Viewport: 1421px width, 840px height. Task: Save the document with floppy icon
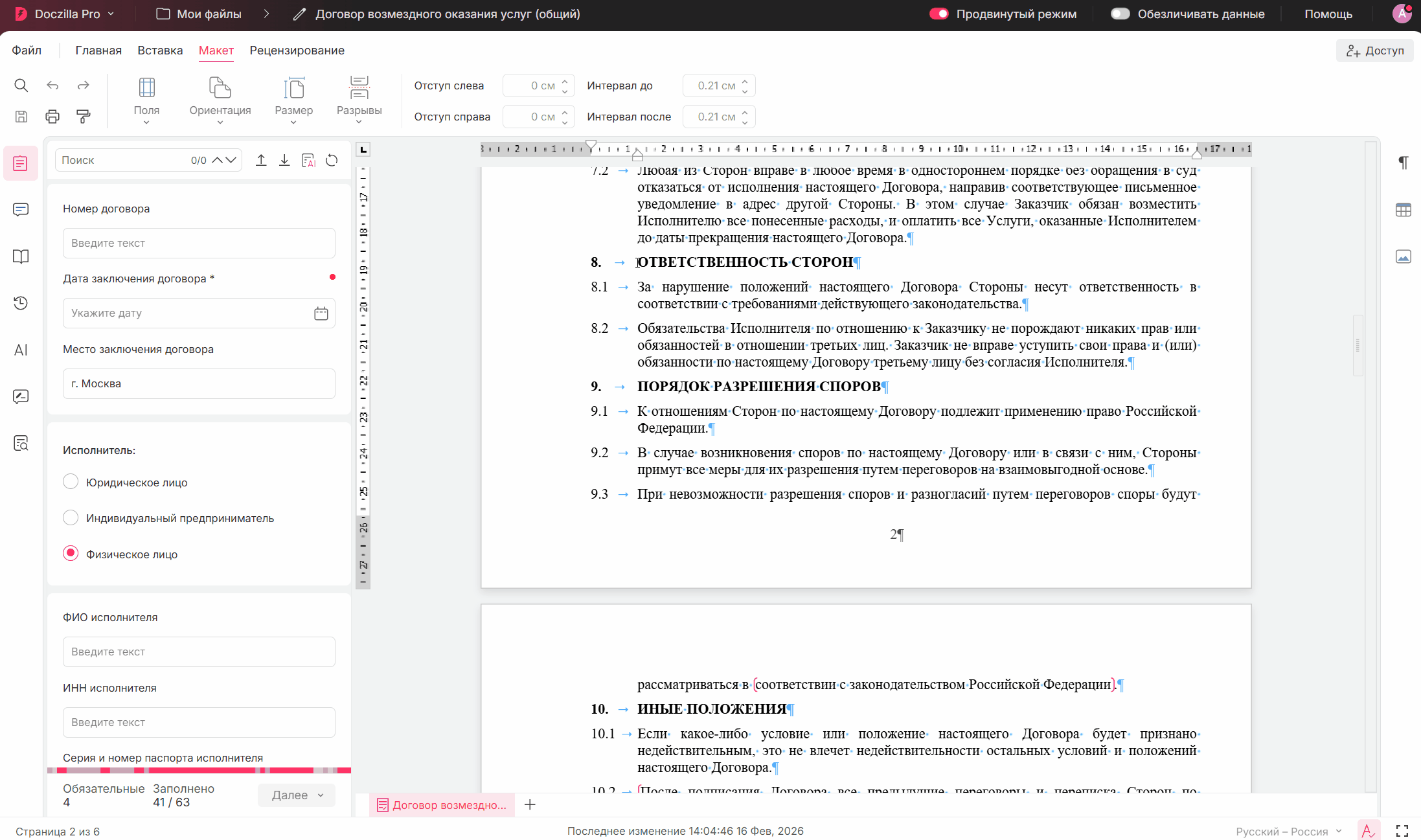tap(21, 117)
